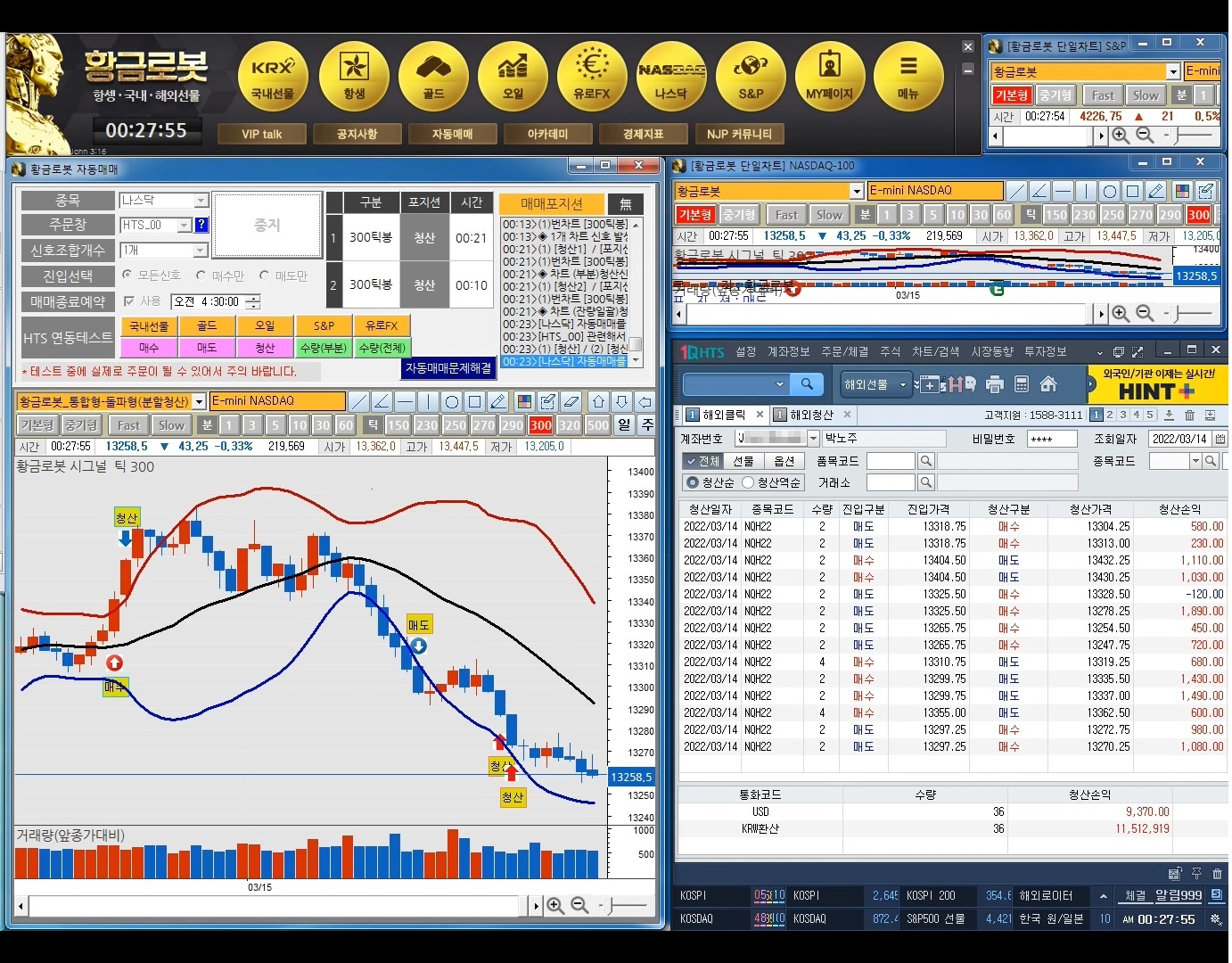The height and width of the screenshot is (963, 1232).
Task: Select horizontal line tool in main chart
Action: (405, 401)
